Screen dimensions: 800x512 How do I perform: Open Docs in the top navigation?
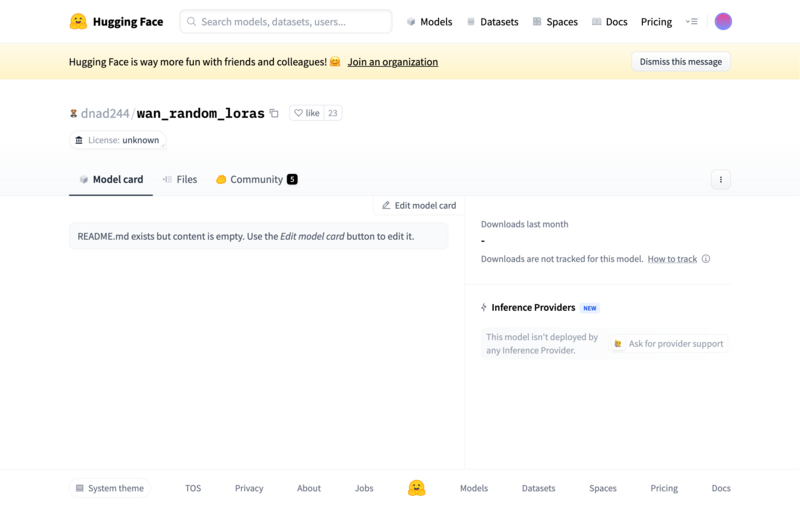click(x=610, y=21)
